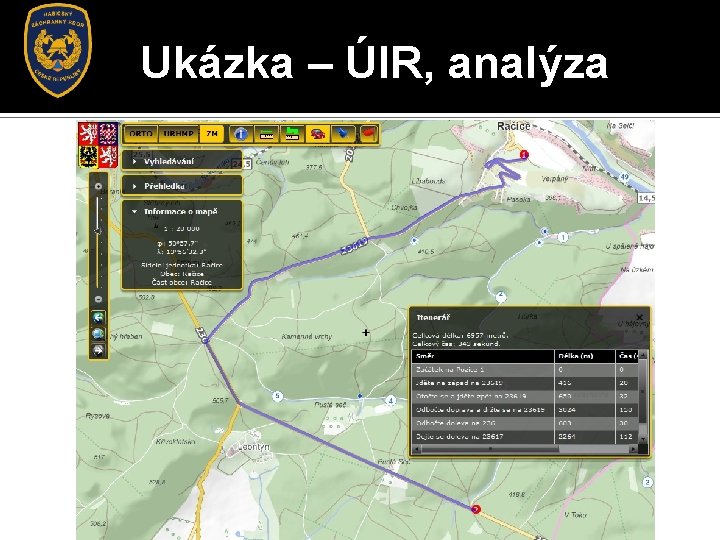This screenshot has height=540, width=720.
Task: Select the ZM base map layer
Action: 212,134
